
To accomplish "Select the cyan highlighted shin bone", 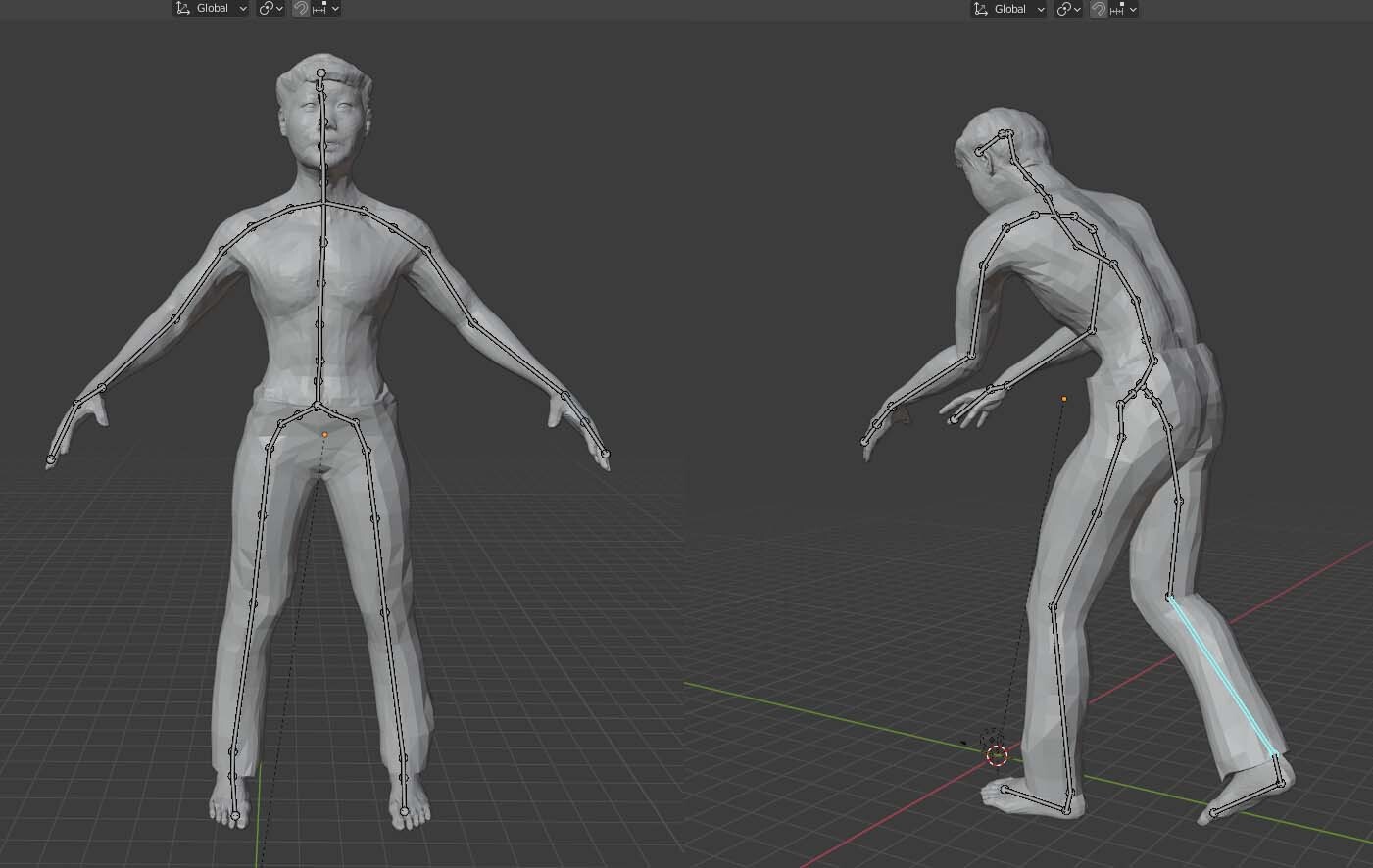I will coord(1221,675).
